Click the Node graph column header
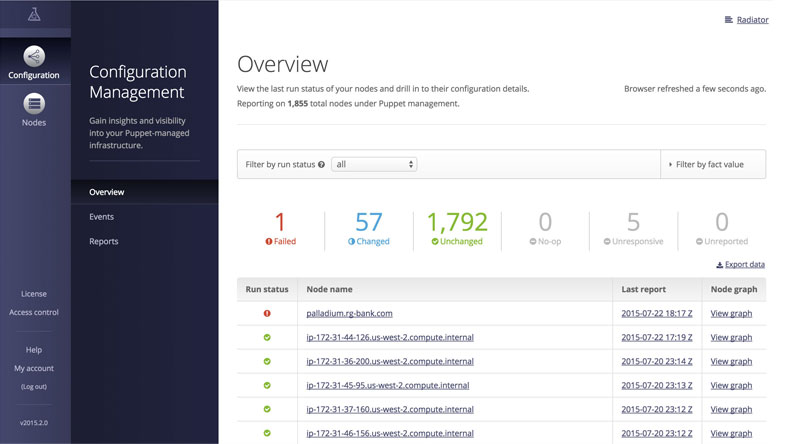785x444 pixels. coord(734,289)
